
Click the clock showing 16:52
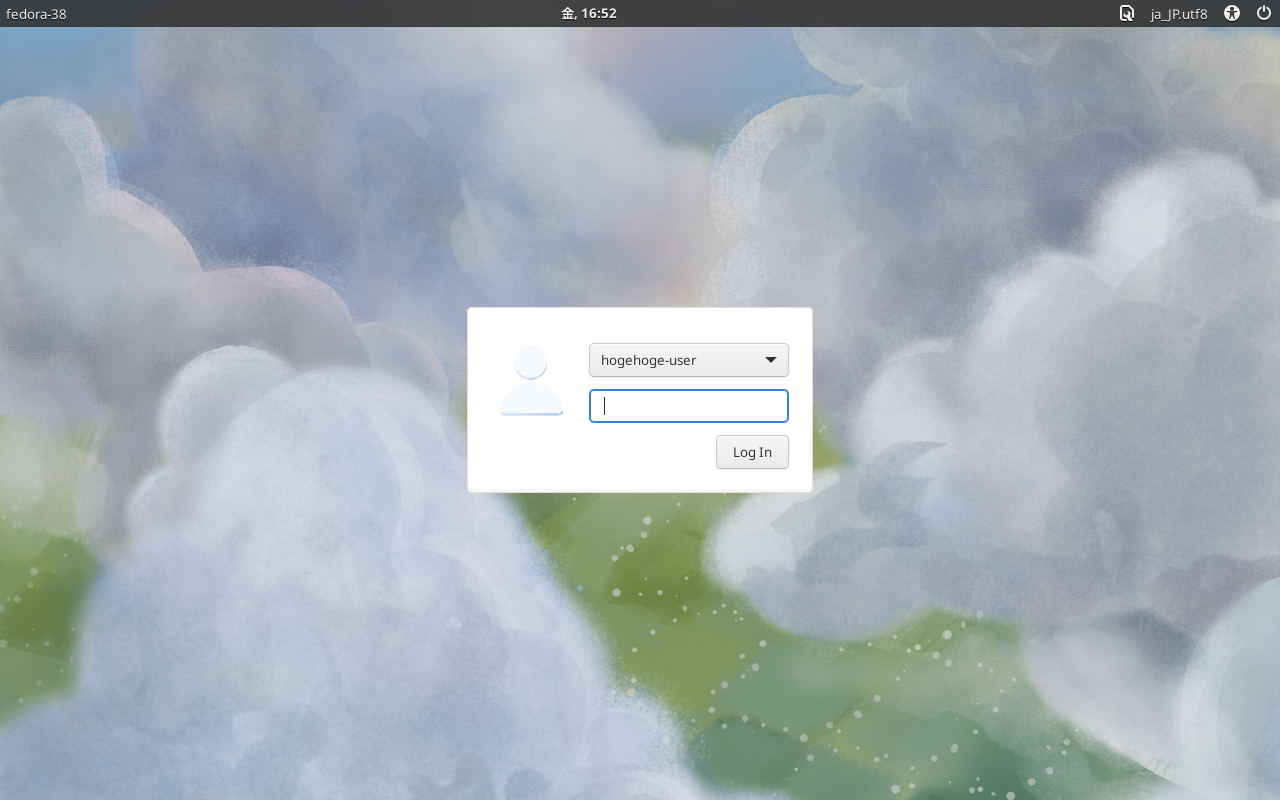tap(589, 13)
